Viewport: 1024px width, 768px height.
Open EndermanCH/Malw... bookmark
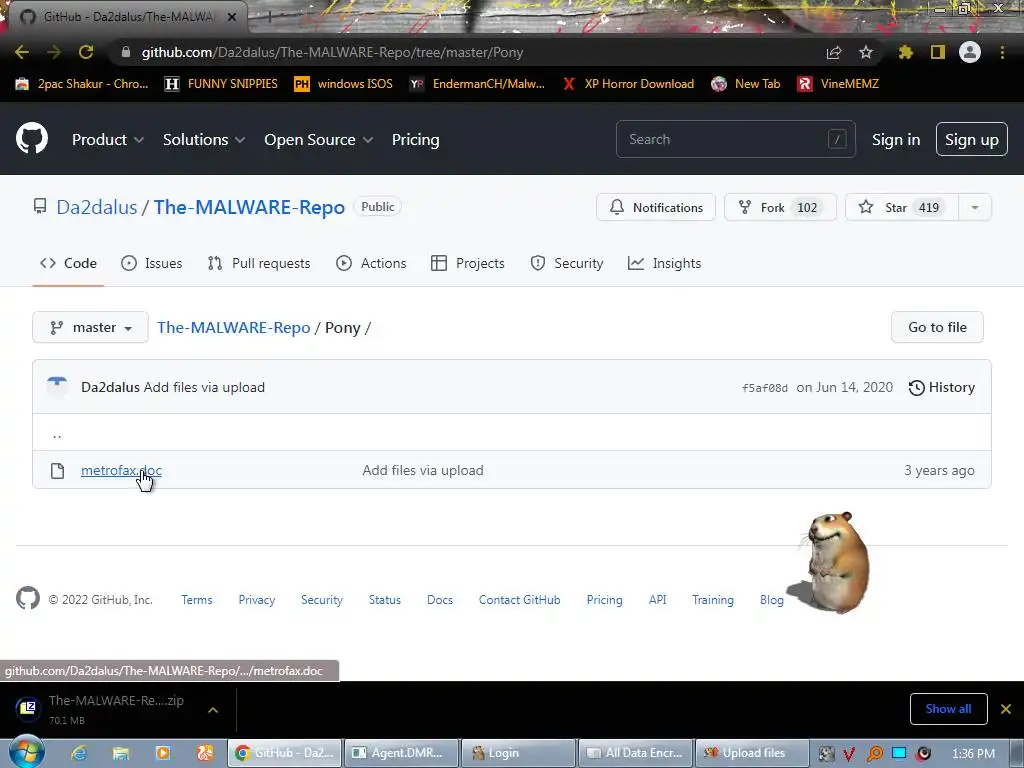(x=477, y=84)
